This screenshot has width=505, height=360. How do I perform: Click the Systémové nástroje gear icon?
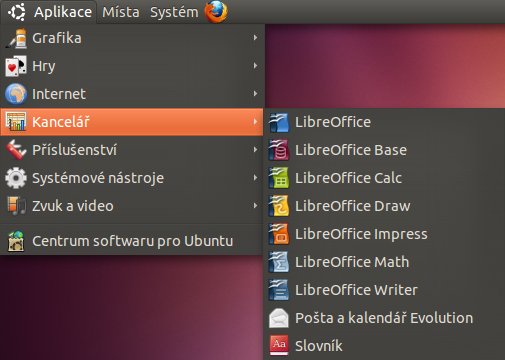[16, 178]
